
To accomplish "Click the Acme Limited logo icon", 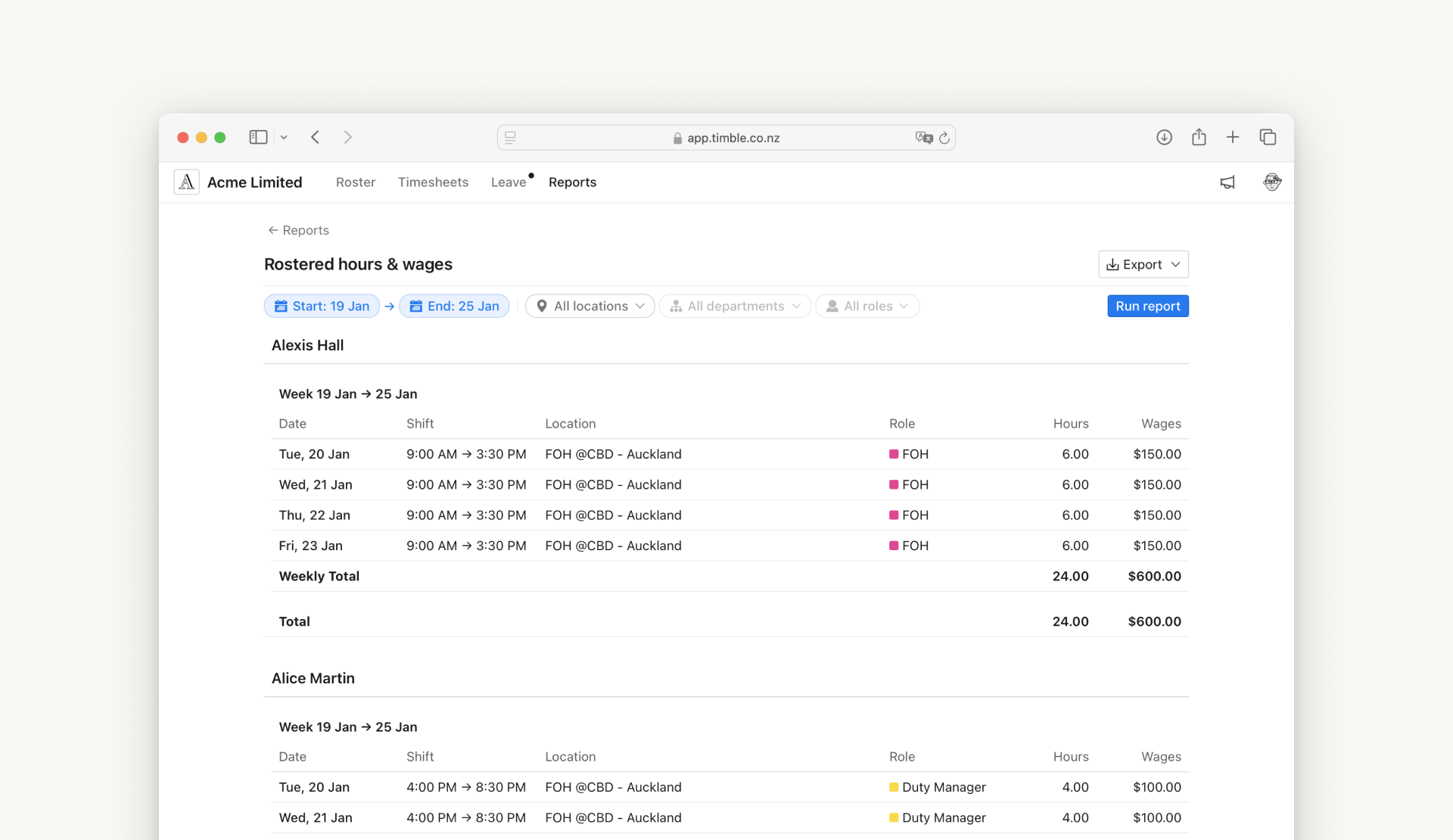I will 186,182.
